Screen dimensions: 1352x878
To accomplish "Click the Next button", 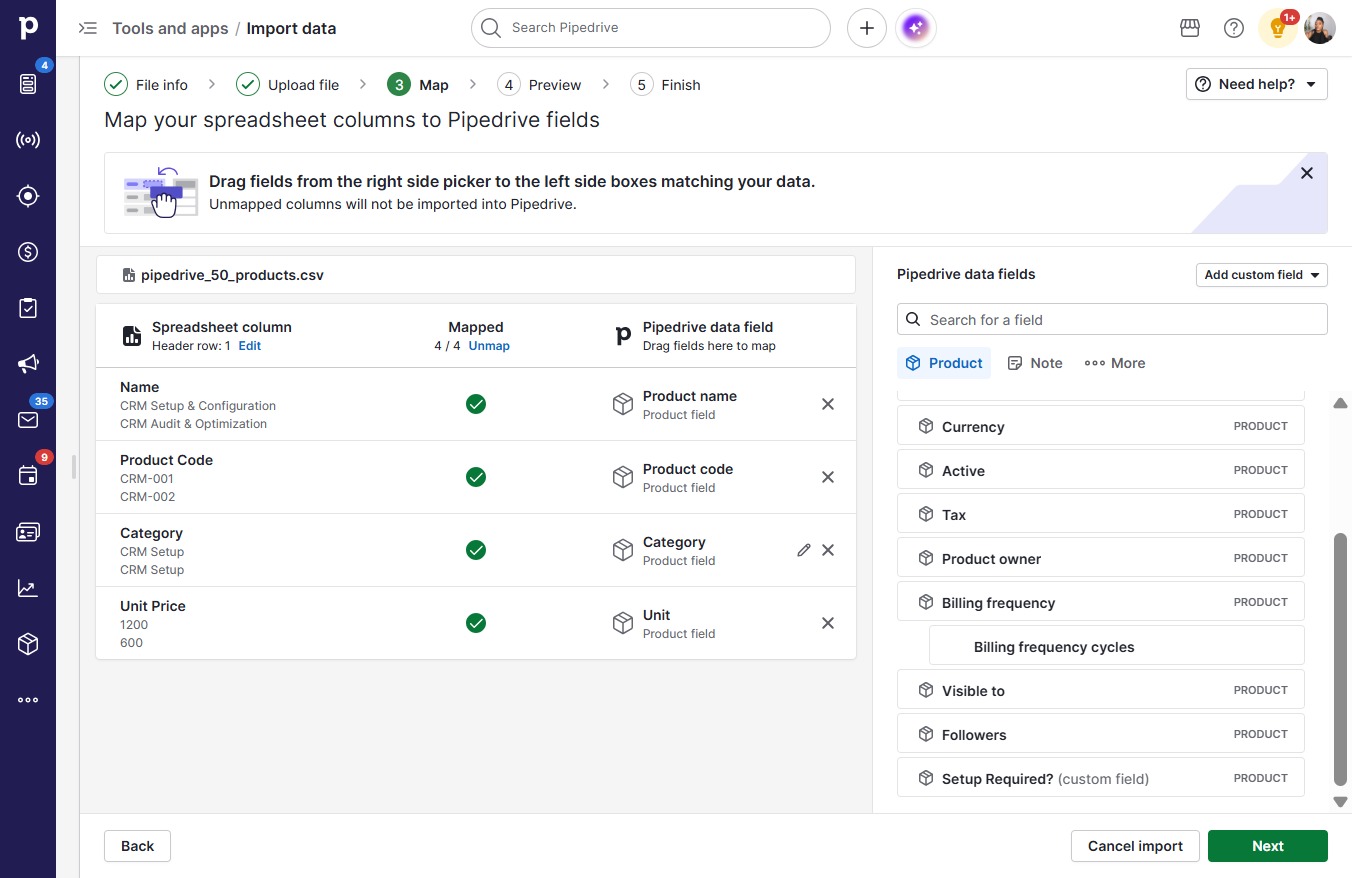I will click(x=1267, y=846).
